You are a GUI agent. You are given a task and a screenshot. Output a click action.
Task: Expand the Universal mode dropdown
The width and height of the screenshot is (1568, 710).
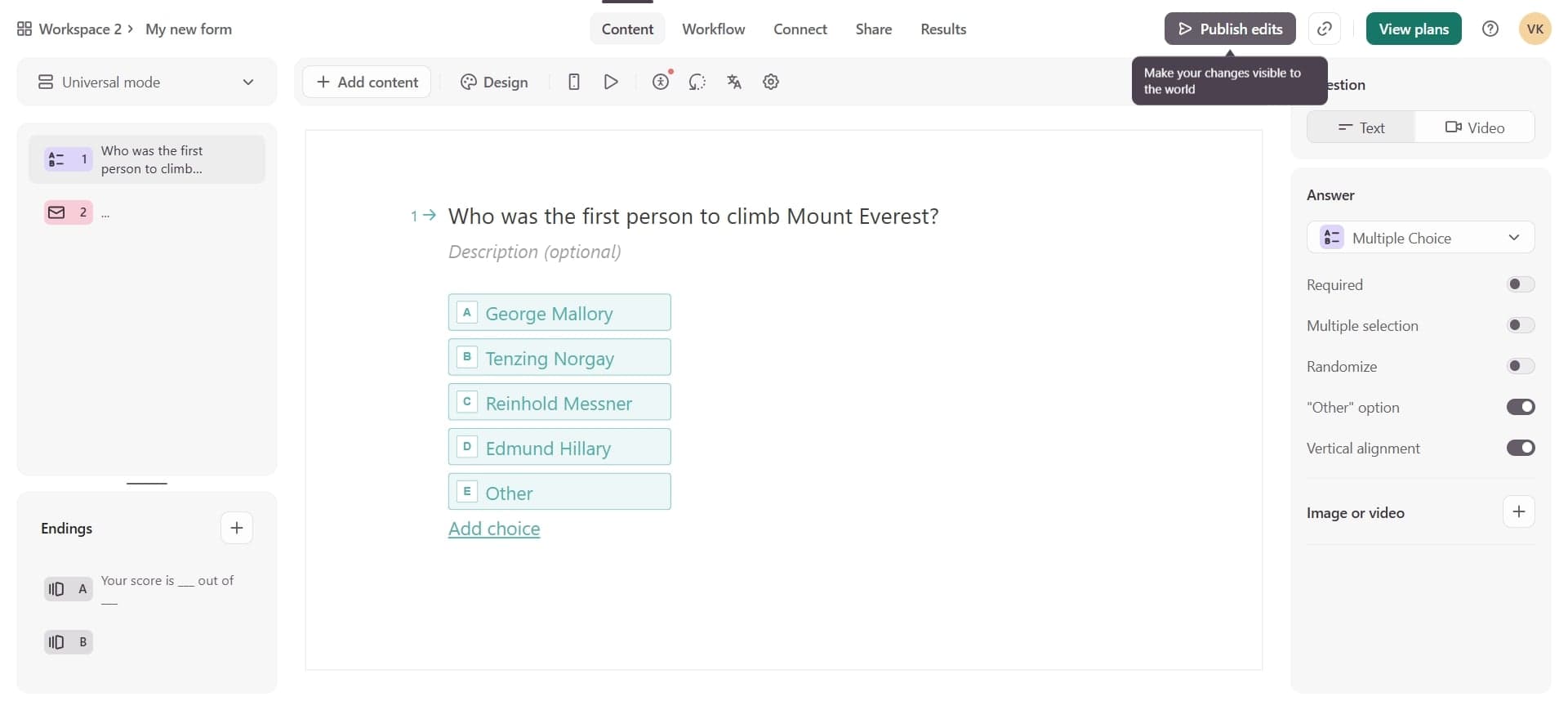pos(147,83)
